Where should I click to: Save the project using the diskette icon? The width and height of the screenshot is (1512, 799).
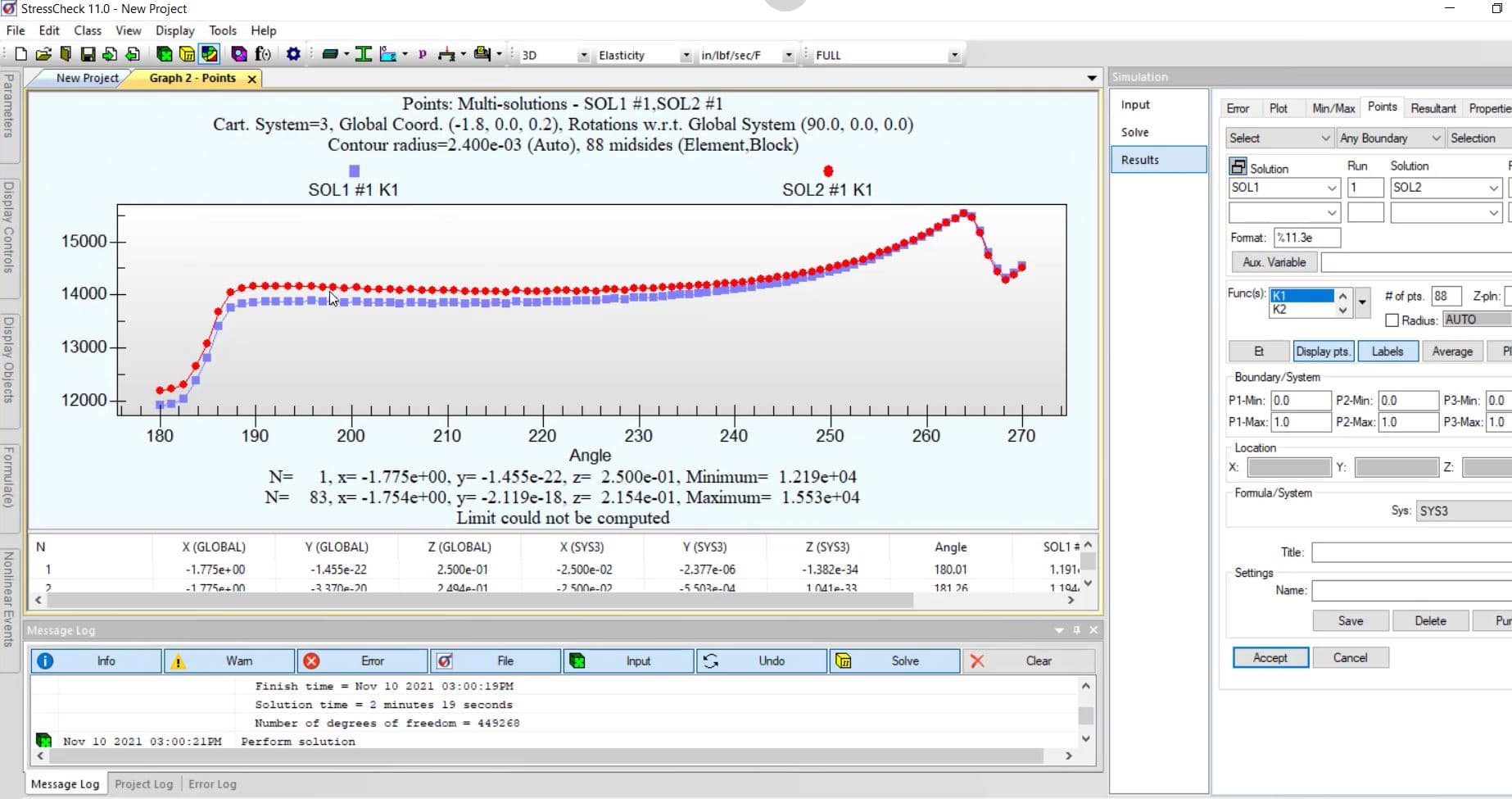coord(88,54)
